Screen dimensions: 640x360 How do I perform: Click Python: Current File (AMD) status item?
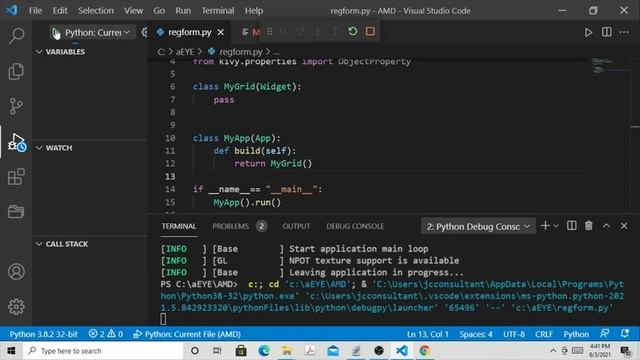point(187,334)
